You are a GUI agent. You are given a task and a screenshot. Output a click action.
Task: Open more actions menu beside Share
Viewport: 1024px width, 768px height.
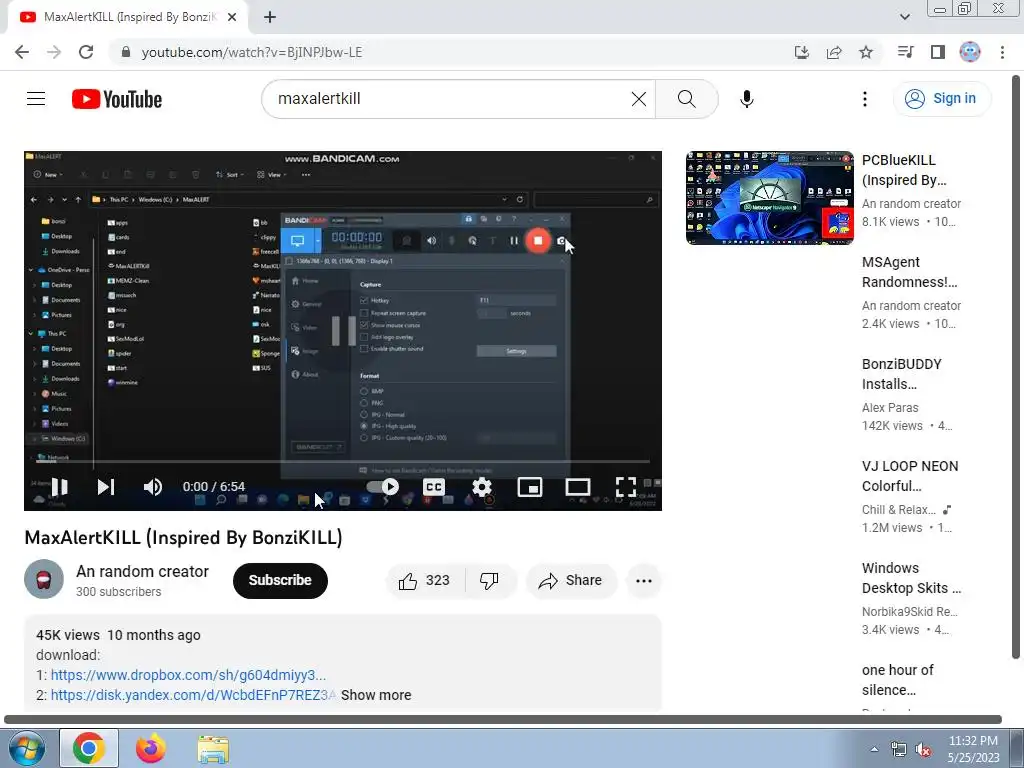[x=644, y=580]
